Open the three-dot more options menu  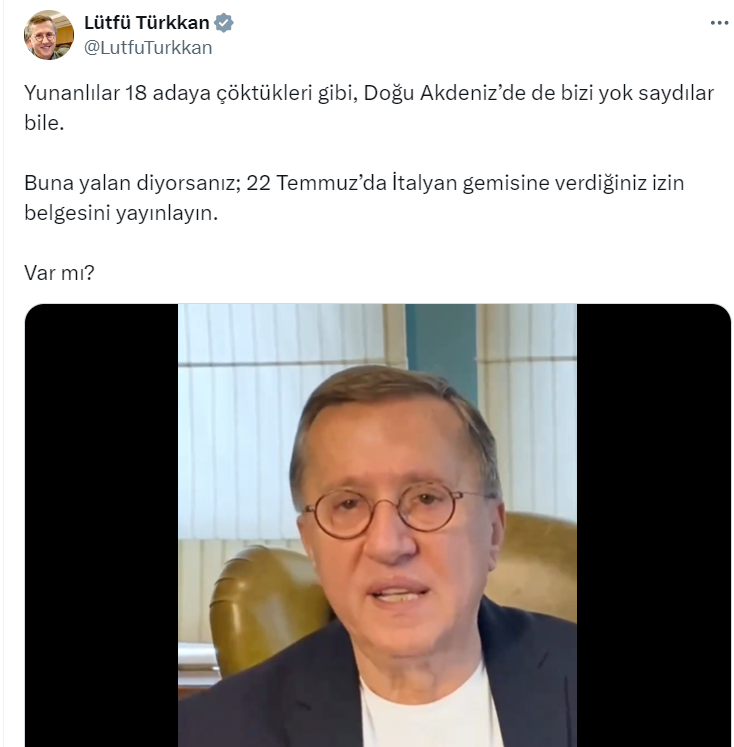pos(719,23)
